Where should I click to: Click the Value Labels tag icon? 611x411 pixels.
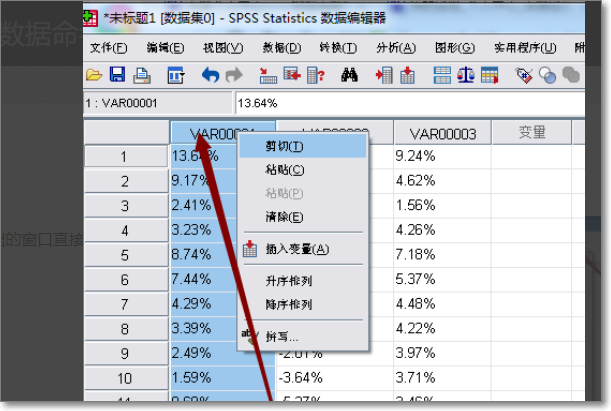[x=523, y=75]
